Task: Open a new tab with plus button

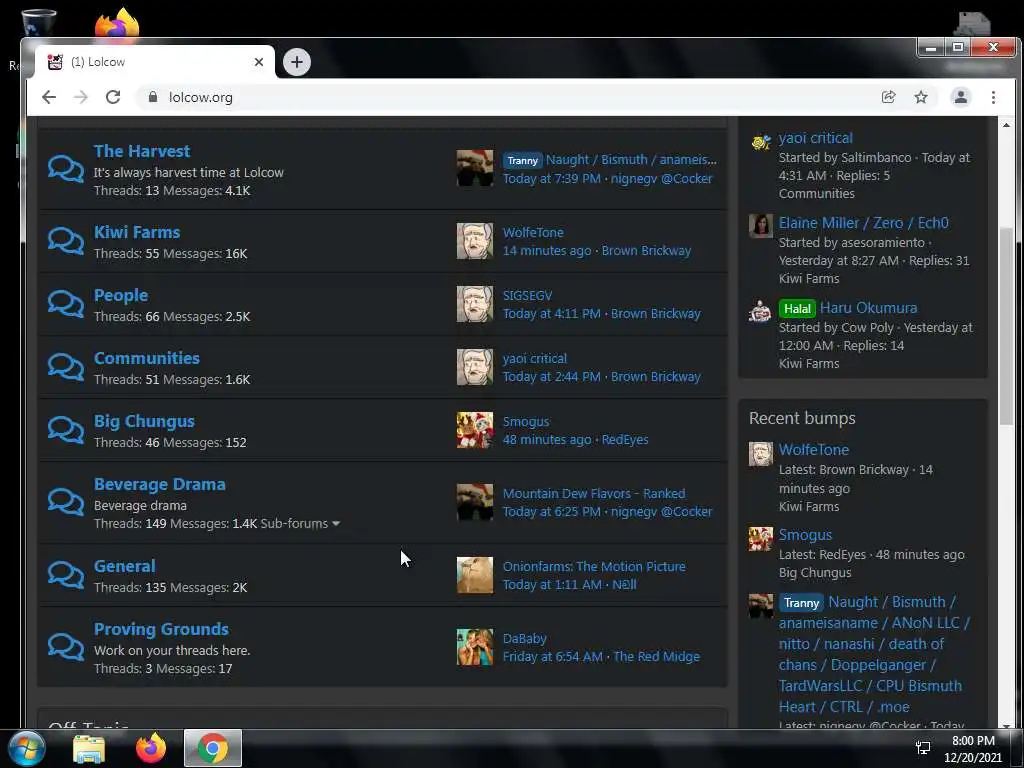Action: point(297,62)
